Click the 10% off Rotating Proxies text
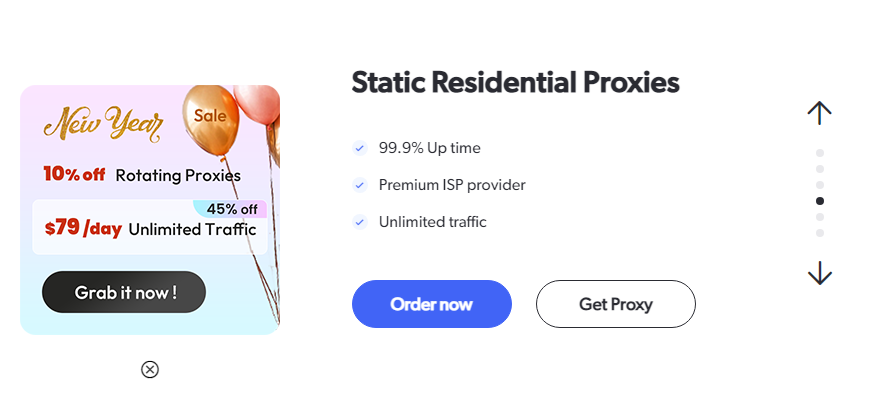The image size is (876, 400). point(142,175)
